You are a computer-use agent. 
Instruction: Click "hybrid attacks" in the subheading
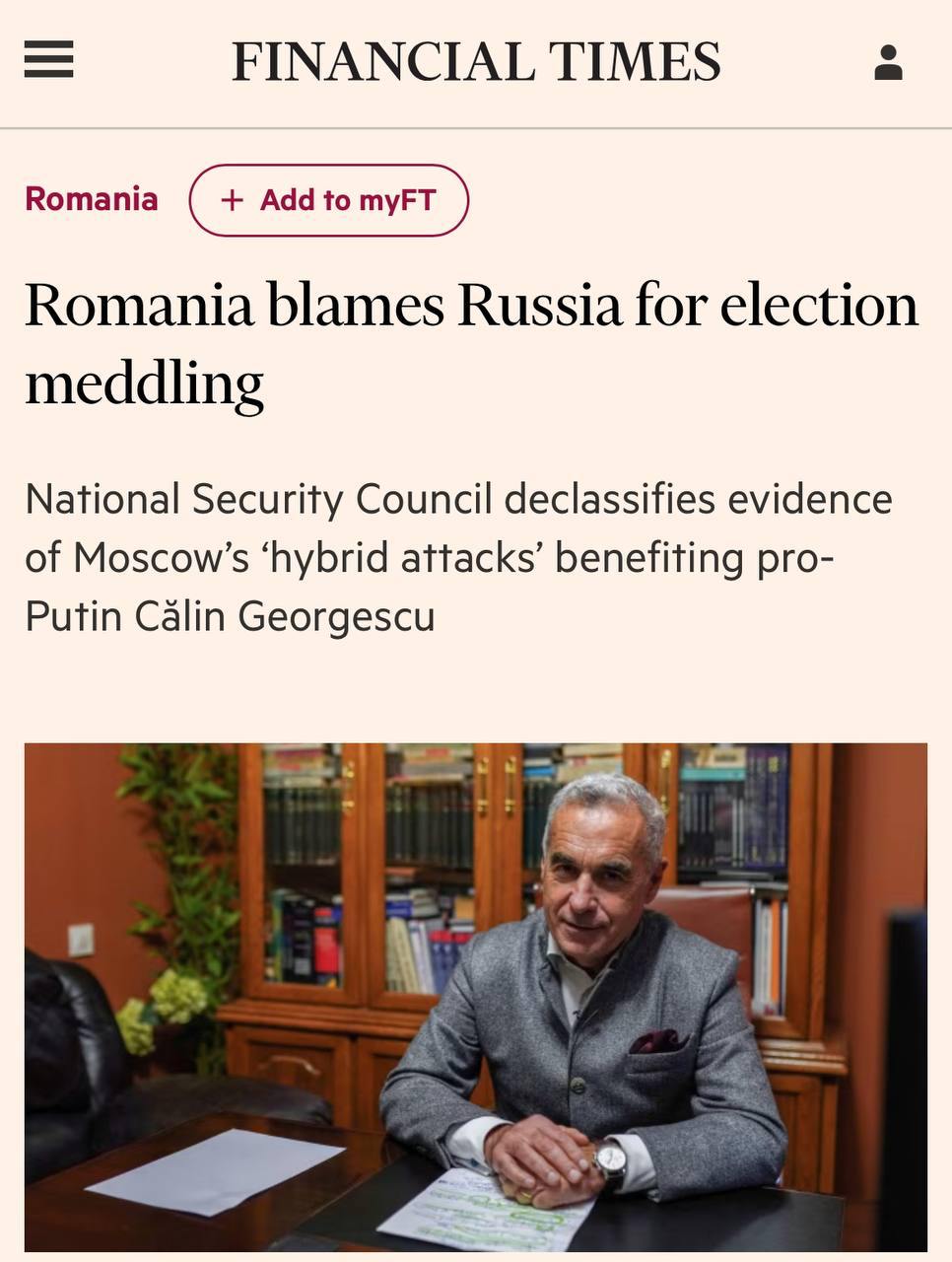point(402,558)
